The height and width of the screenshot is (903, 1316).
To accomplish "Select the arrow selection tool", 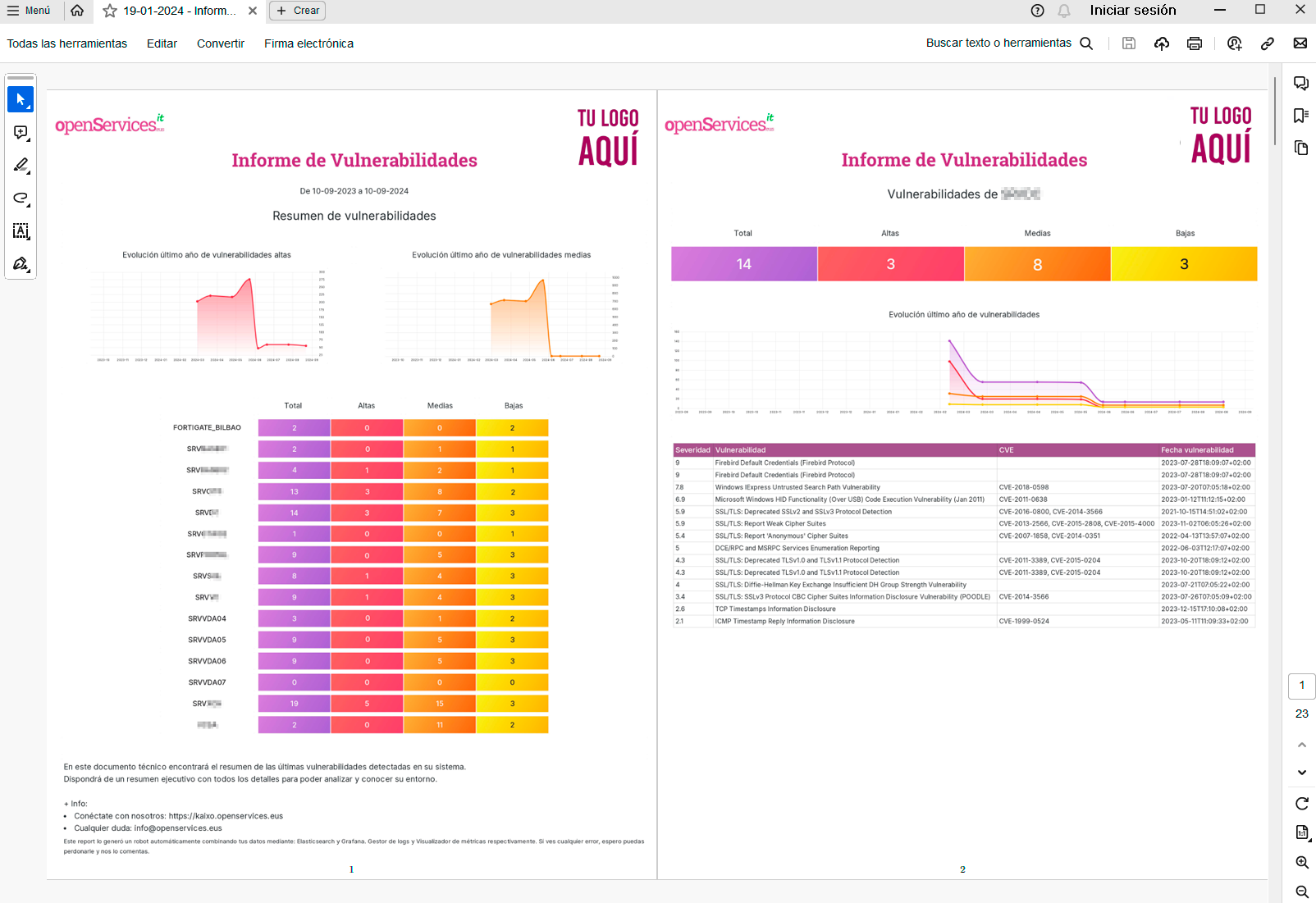I will point(21,99).
